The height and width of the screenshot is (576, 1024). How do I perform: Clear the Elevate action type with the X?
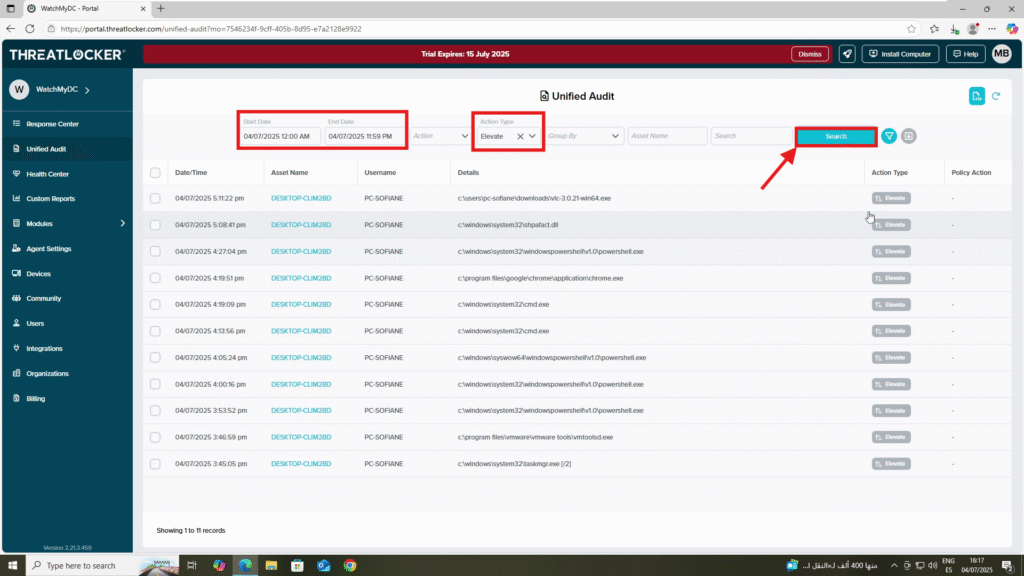[x=520, y=136]
